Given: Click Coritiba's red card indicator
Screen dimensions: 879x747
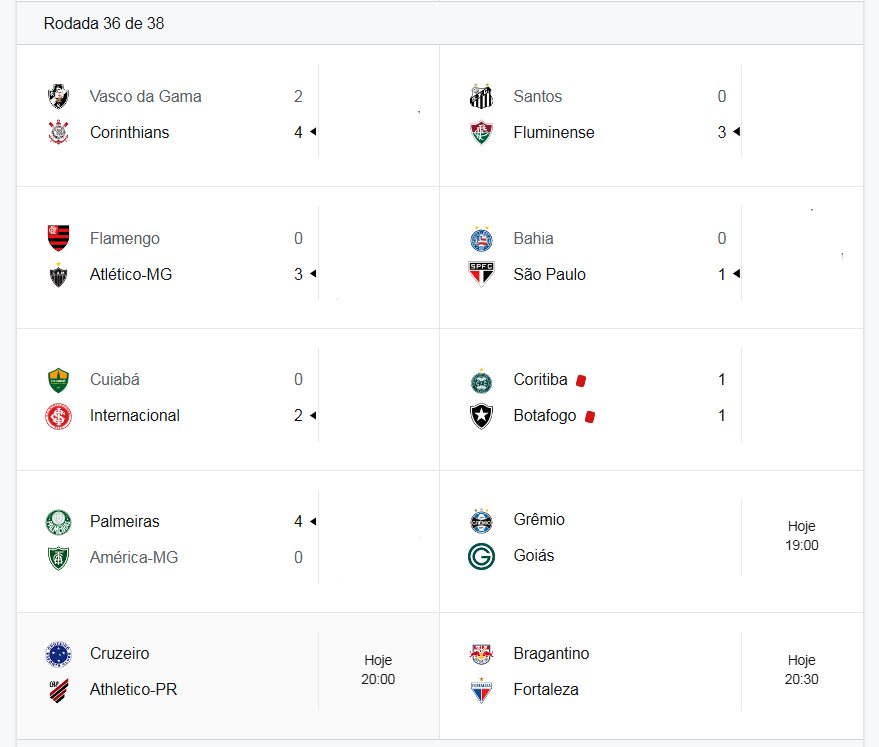Looking at the screenshot, I should point(581,381).
